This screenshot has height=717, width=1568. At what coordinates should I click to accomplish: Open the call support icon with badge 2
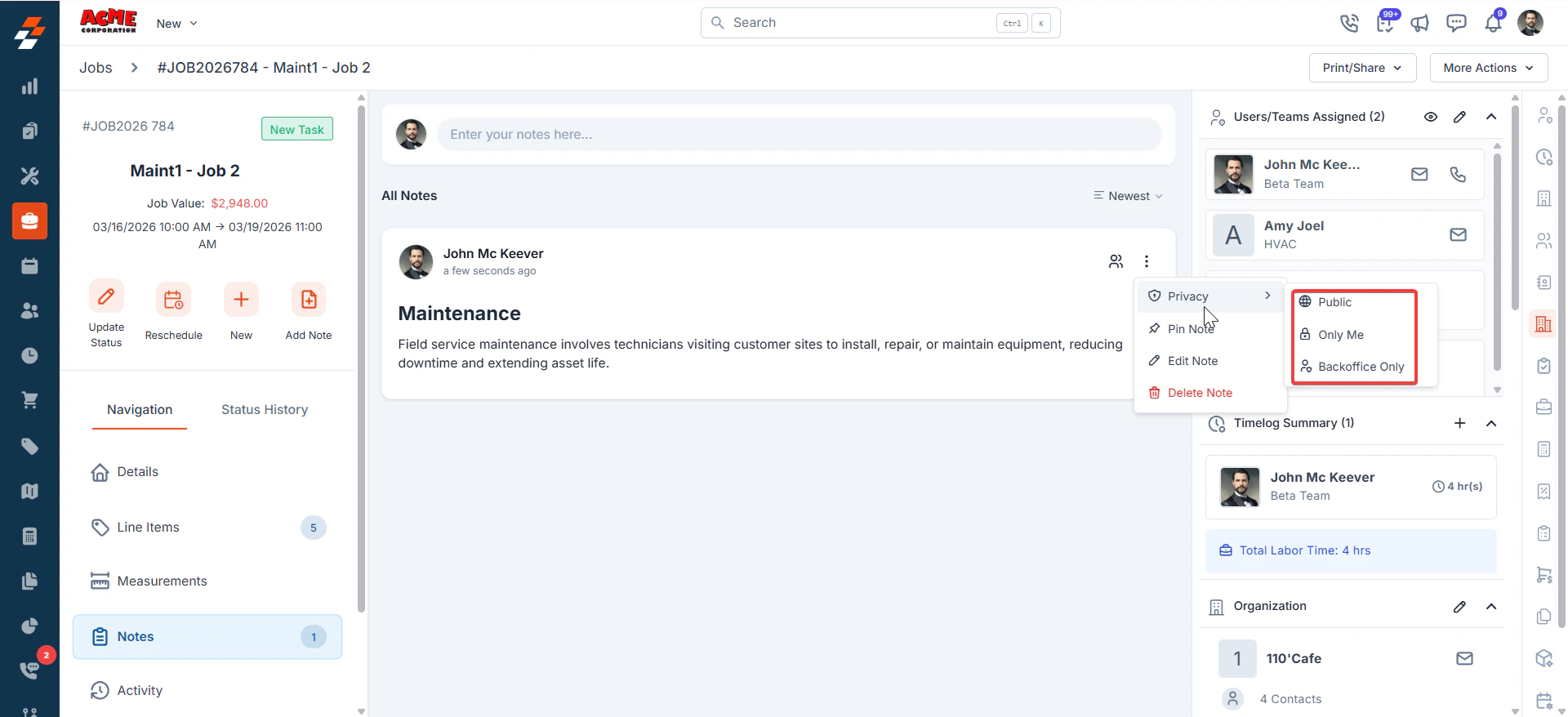tap(29, 670)
